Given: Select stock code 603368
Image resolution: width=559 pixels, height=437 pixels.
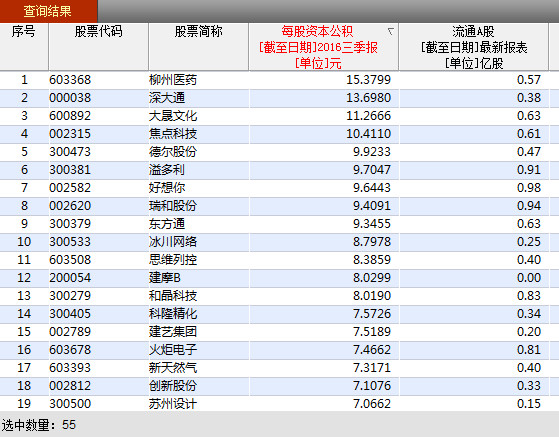Looking at the screenshot, I should coord(70,80).
